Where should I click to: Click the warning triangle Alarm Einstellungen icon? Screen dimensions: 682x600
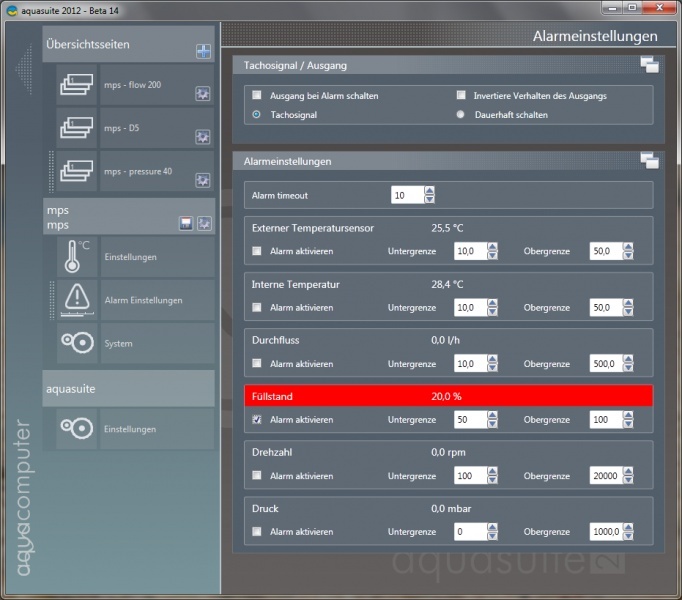pos(77,300)
